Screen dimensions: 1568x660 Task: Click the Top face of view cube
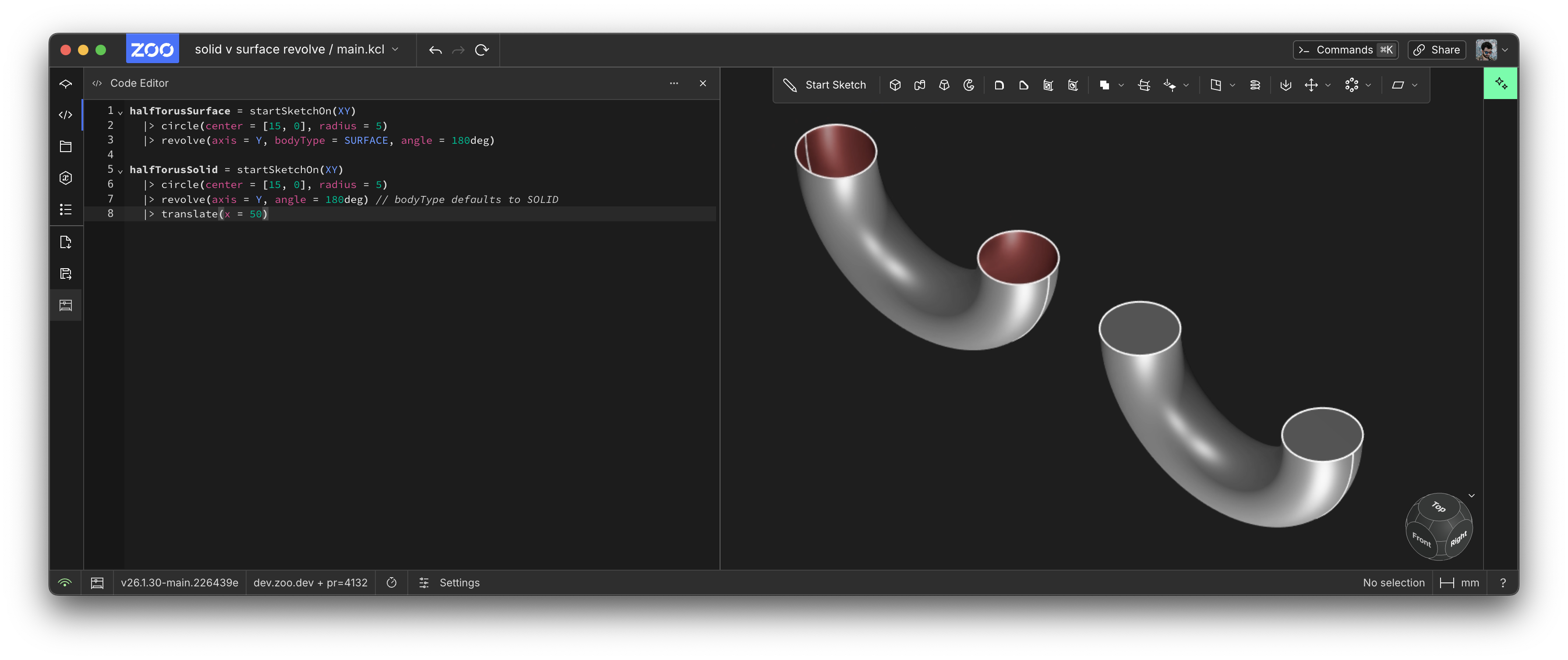[x=1438, y=507]
